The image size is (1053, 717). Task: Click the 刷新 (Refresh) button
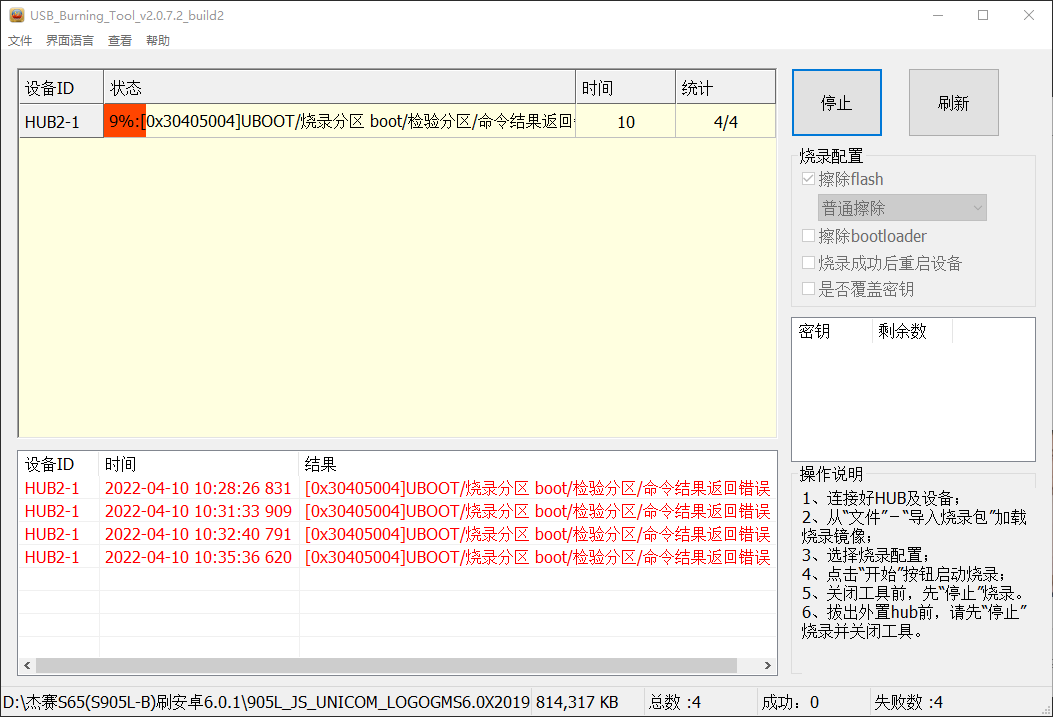[x=952, y=102]
